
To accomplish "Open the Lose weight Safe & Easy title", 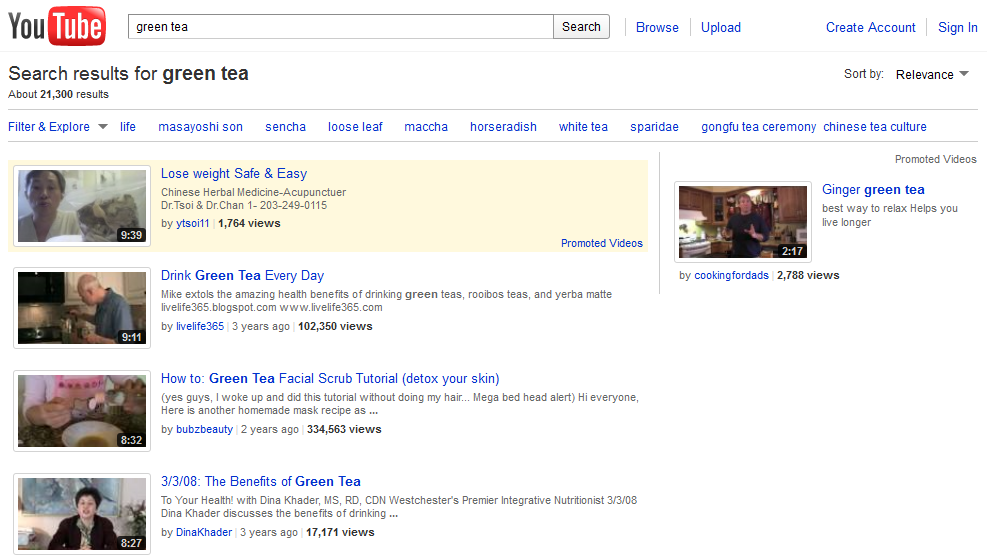I will 234,174.
